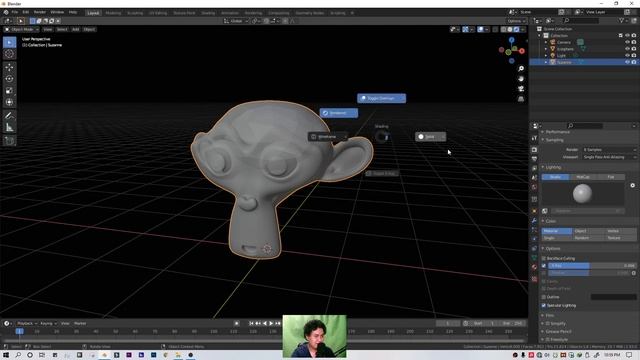This screenshot has height=360, width=640.
Task: Choose Wireframe in shading pie menu
Action: 328,137
